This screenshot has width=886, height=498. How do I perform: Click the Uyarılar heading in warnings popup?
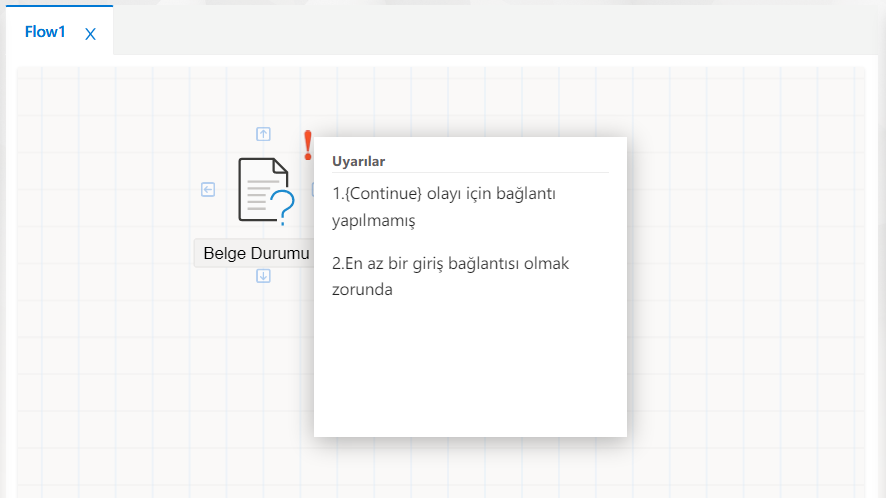tap(358, 161)
